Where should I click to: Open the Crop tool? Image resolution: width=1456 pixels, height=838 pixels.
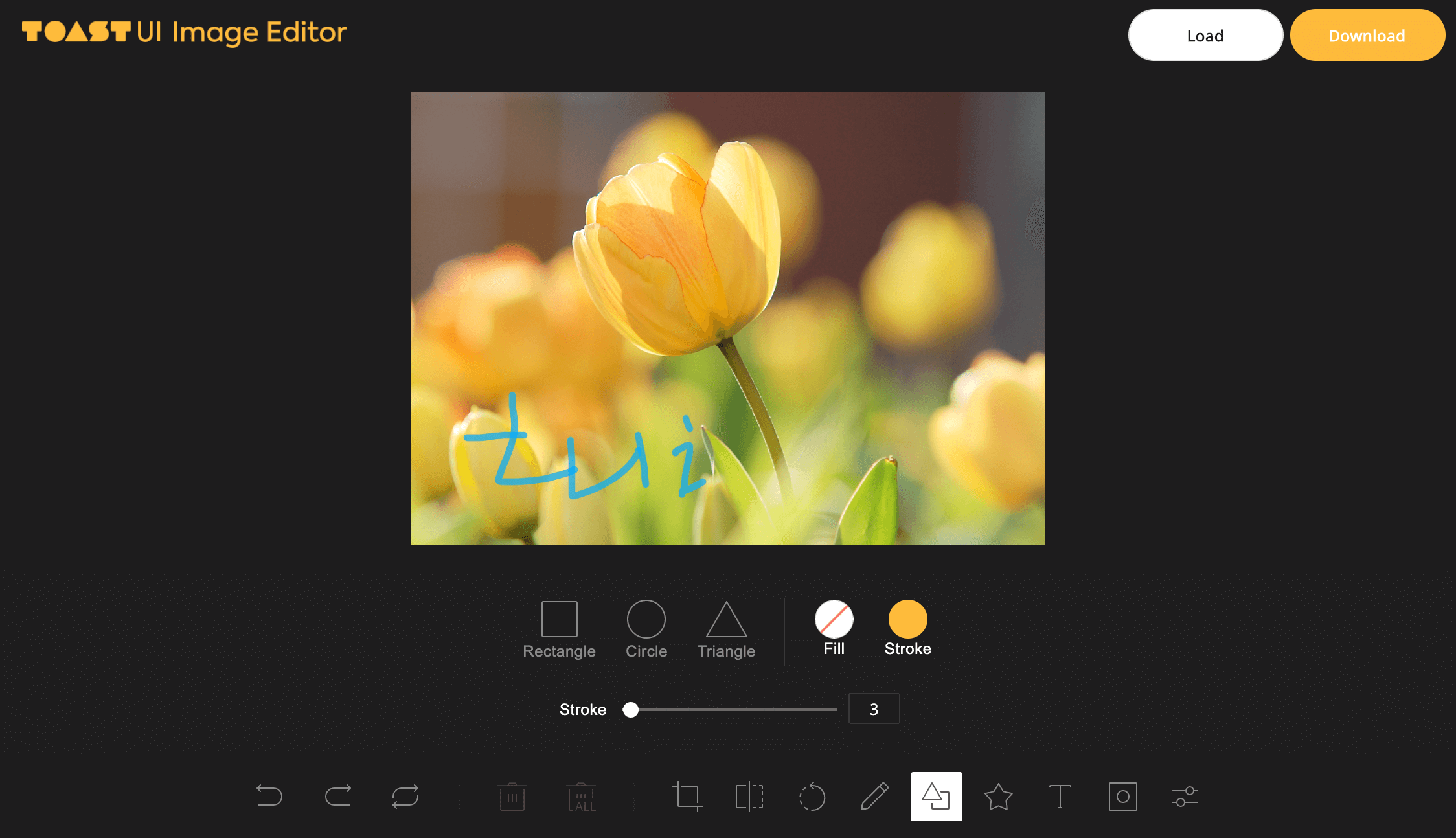[x=687, y=796]
